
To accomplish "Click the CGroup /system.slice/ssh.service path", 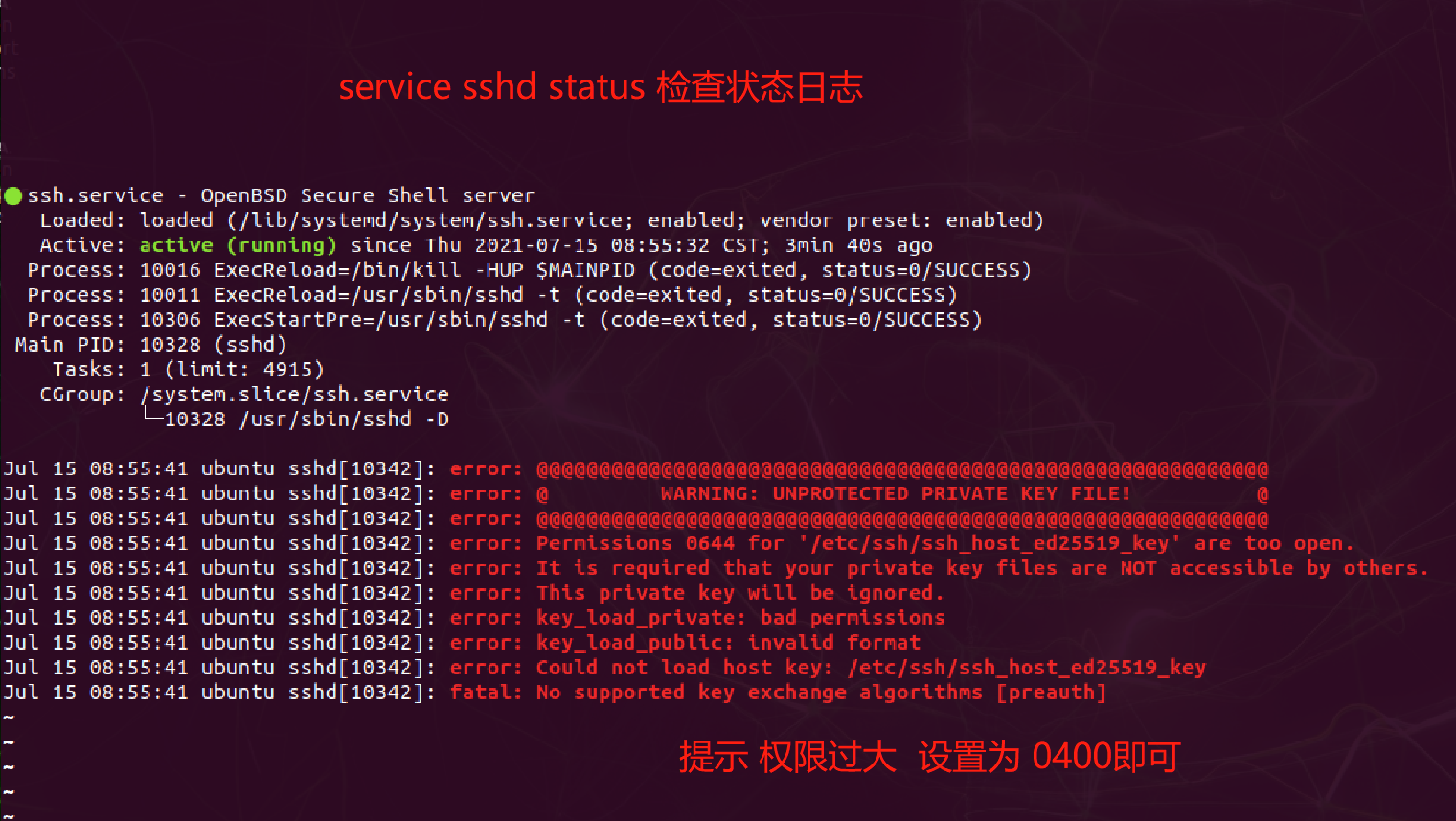I will click(294, 395).
